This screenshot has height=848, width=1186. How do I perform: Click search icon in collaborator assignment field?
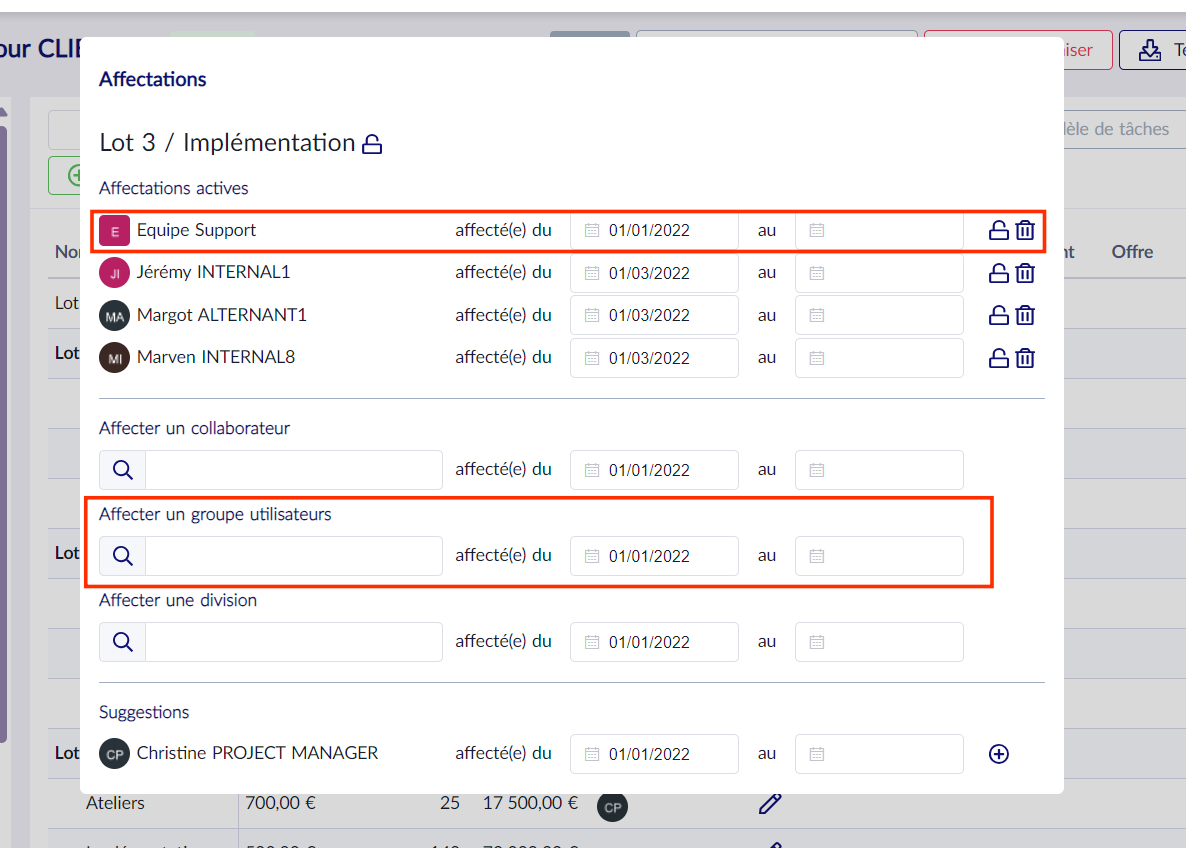[x=123, y=470]
